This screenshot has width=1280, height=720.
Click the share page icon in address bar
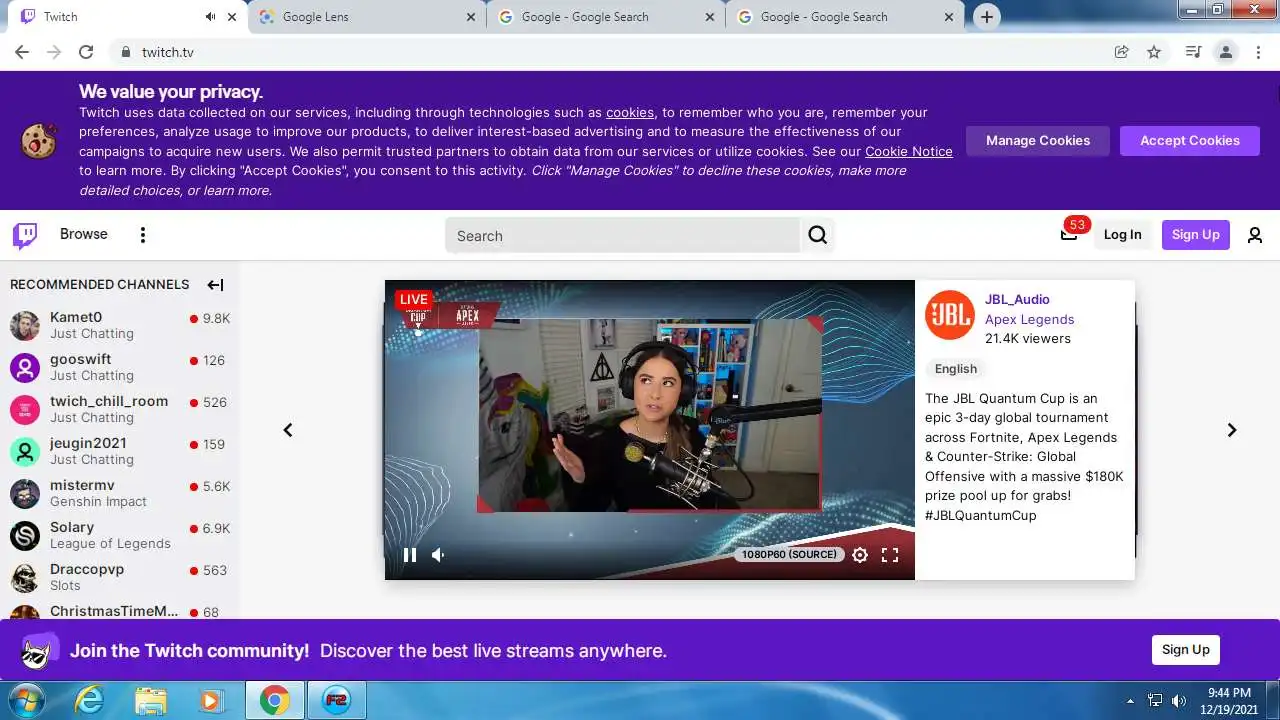[1122, 52]
